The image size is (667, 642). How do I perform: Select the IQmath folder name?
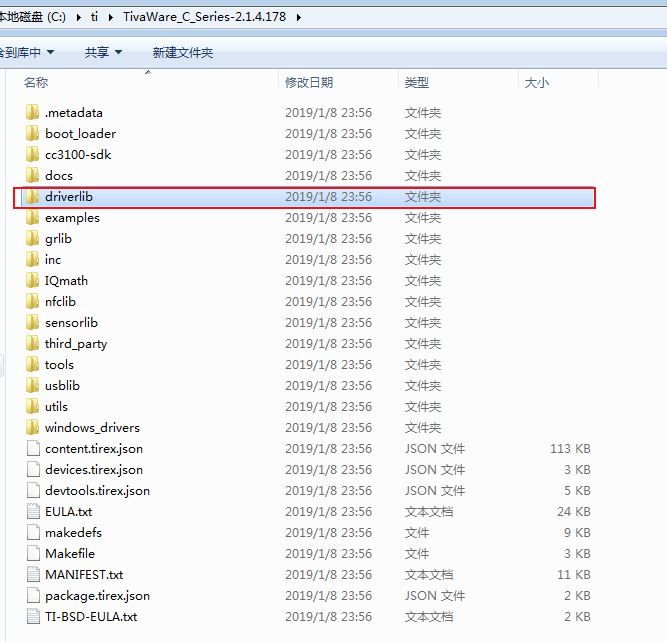pyautogui.click(x=66, y=281)
